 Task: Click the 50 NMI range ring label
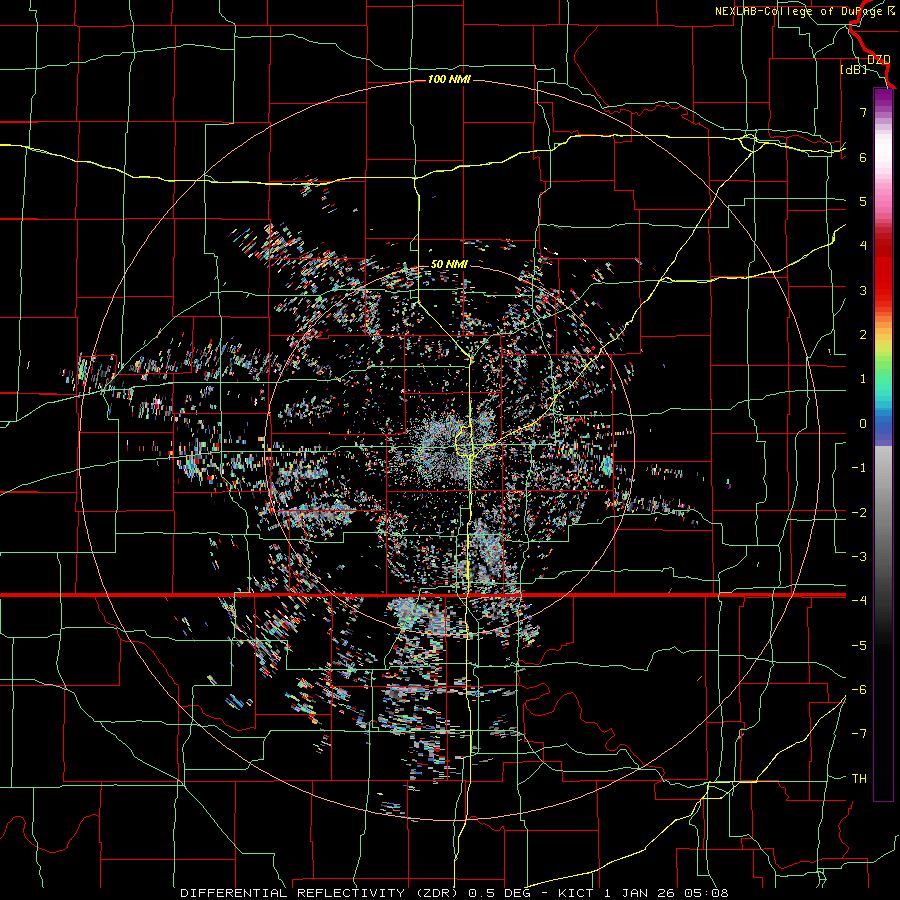tap(449, 264)
